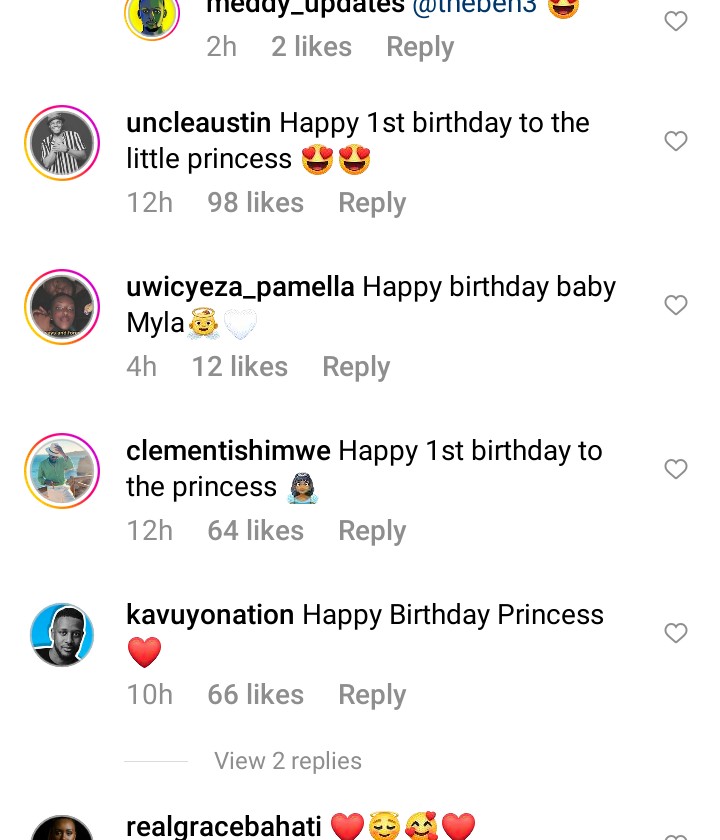Image resolution: width=720 pixels, height=840 pixels.
Task: Reply to clementishimwe's comment
Action: point(372,531)
